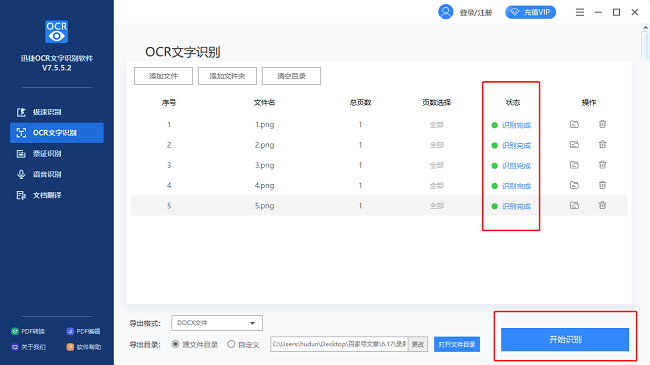Viewport: 650px width, 365px height.
Task: Delete the 2.png row
Action: click(x=602, y=144)
